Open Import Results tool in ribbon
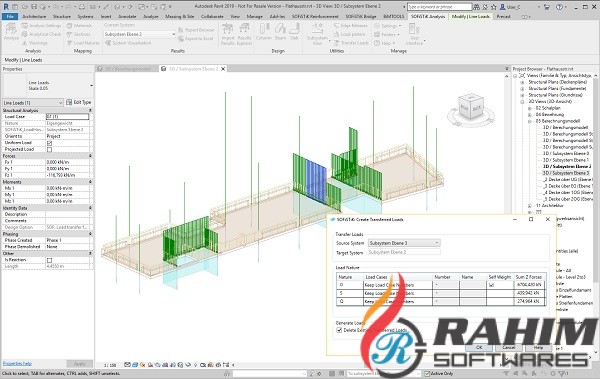 coord(228,34)
